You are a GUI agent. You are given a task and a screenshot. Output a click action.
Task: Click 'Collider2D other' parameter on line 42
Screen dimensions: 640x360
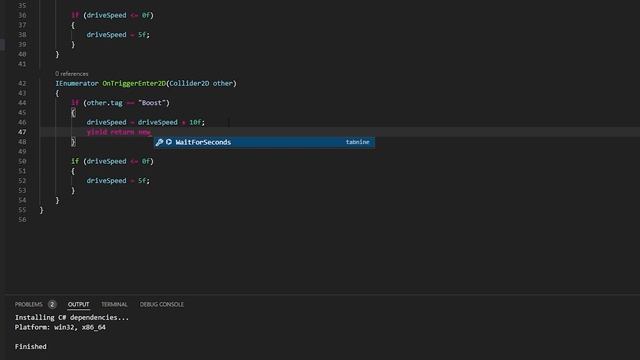coord(201,83)
